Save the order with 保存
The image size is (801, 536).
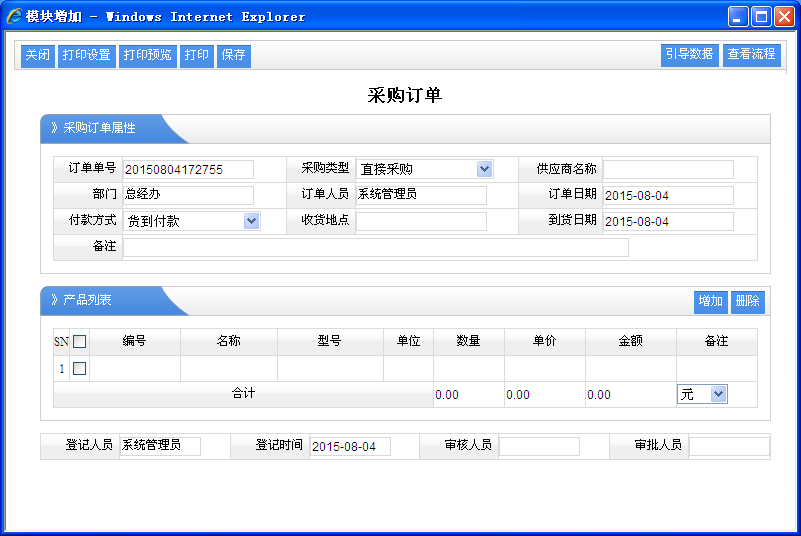click(x=234, y=55)
